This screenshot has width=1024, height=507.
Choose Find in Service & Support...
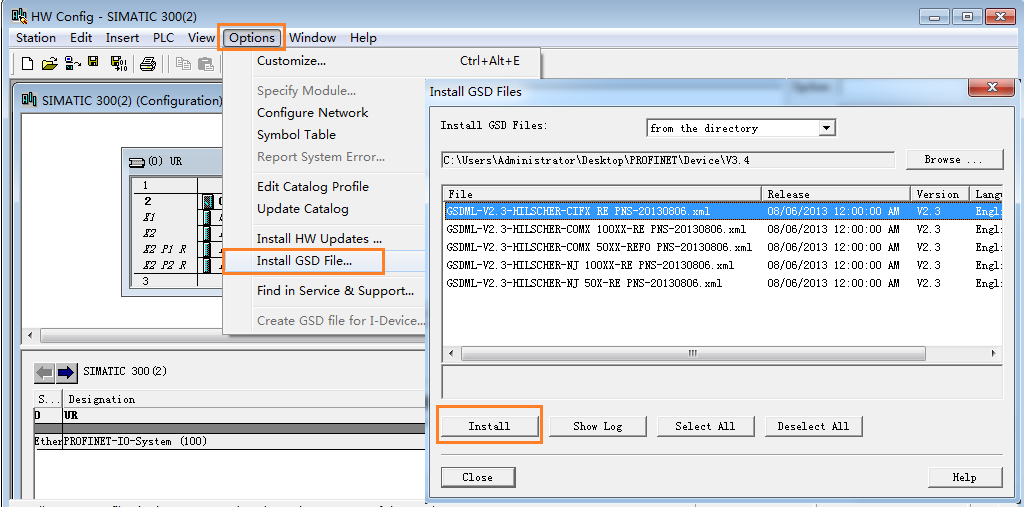pyautogui.click(x=325, y=291)
